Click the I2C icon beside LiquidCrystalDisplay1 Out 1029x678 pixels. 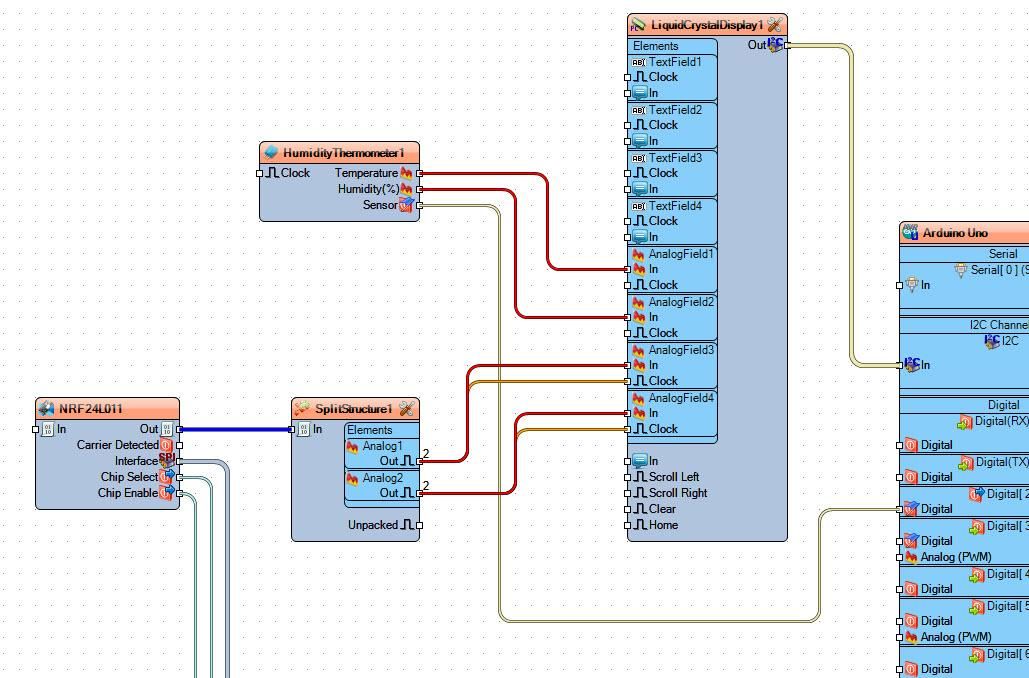pos(776,45)
